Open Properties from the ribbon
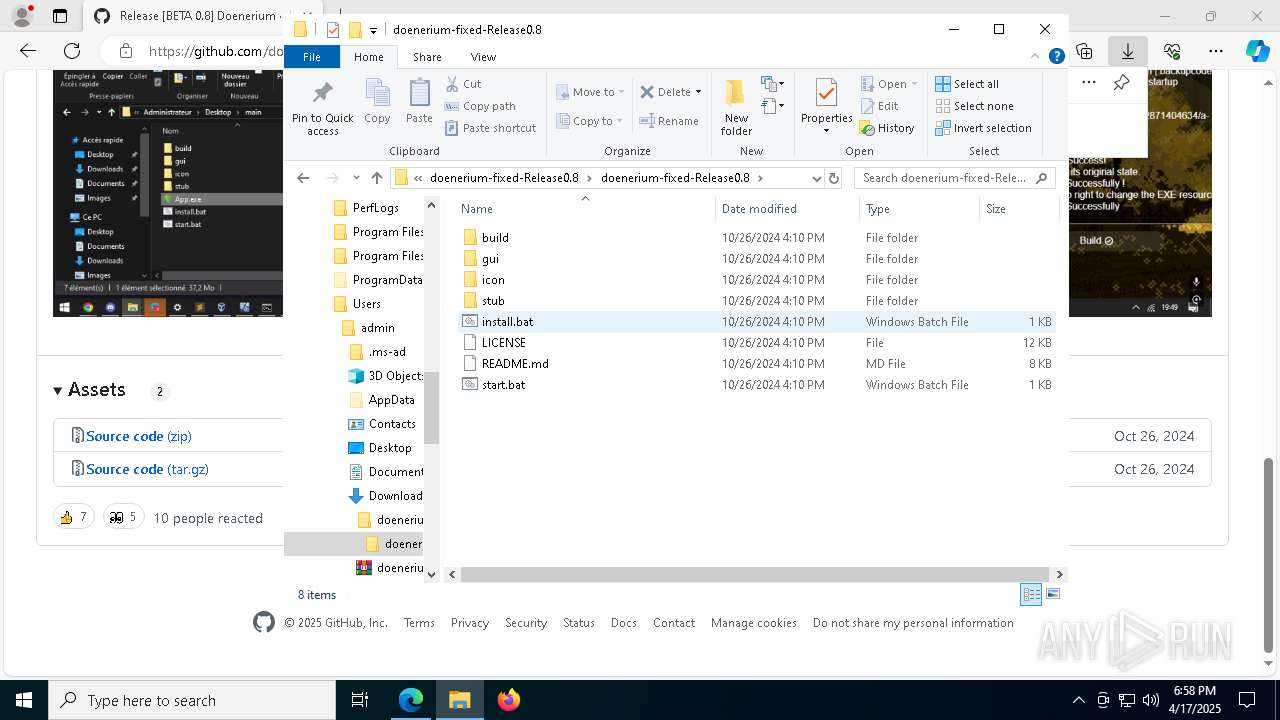1280x720 pixels. coord(826,108)
